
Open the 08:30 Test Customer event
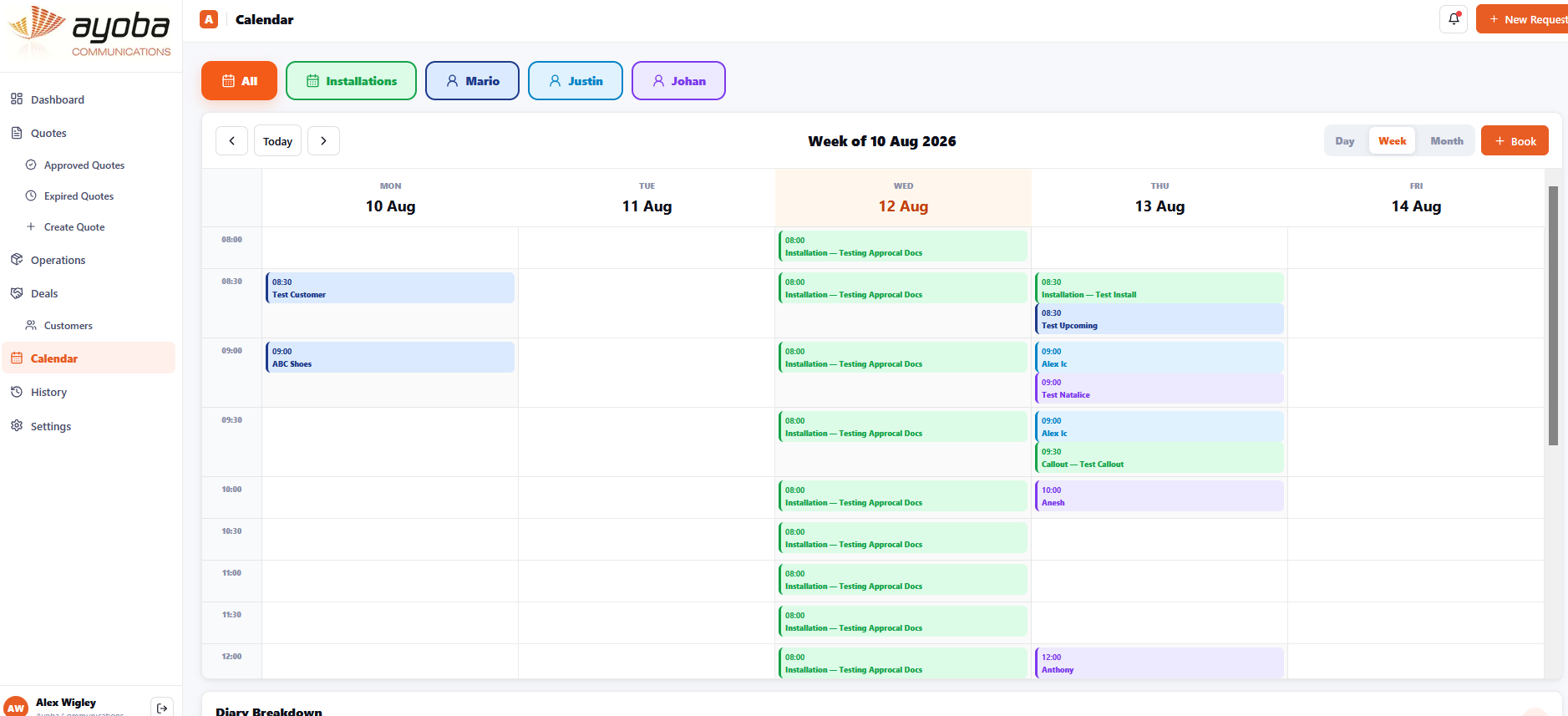(390, 288)
